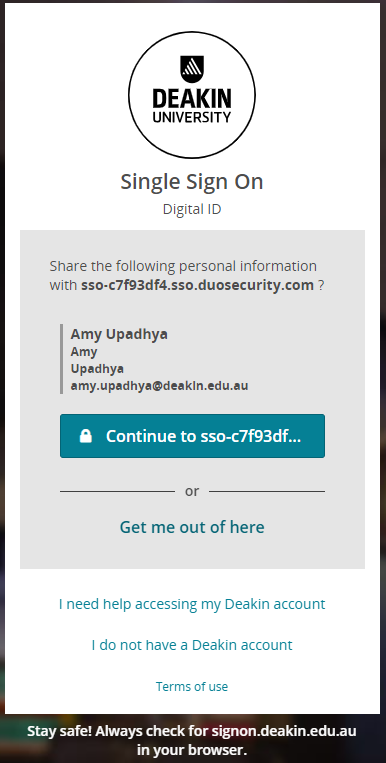This screenshot has height=763, width=386.
Task: Click the "Stay safe!" banner message
Action: tap(192, 740)
